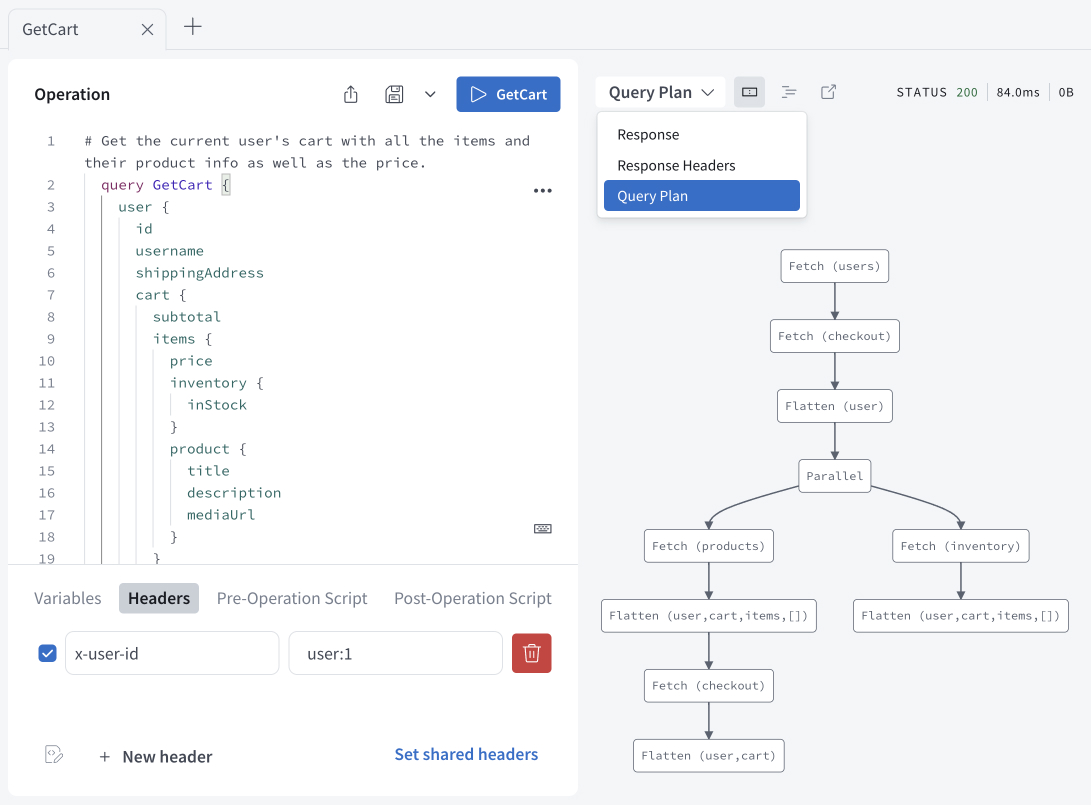Delete the x-user-id header
Viewport: 1091px width, 805px height.
coord(532,653)
